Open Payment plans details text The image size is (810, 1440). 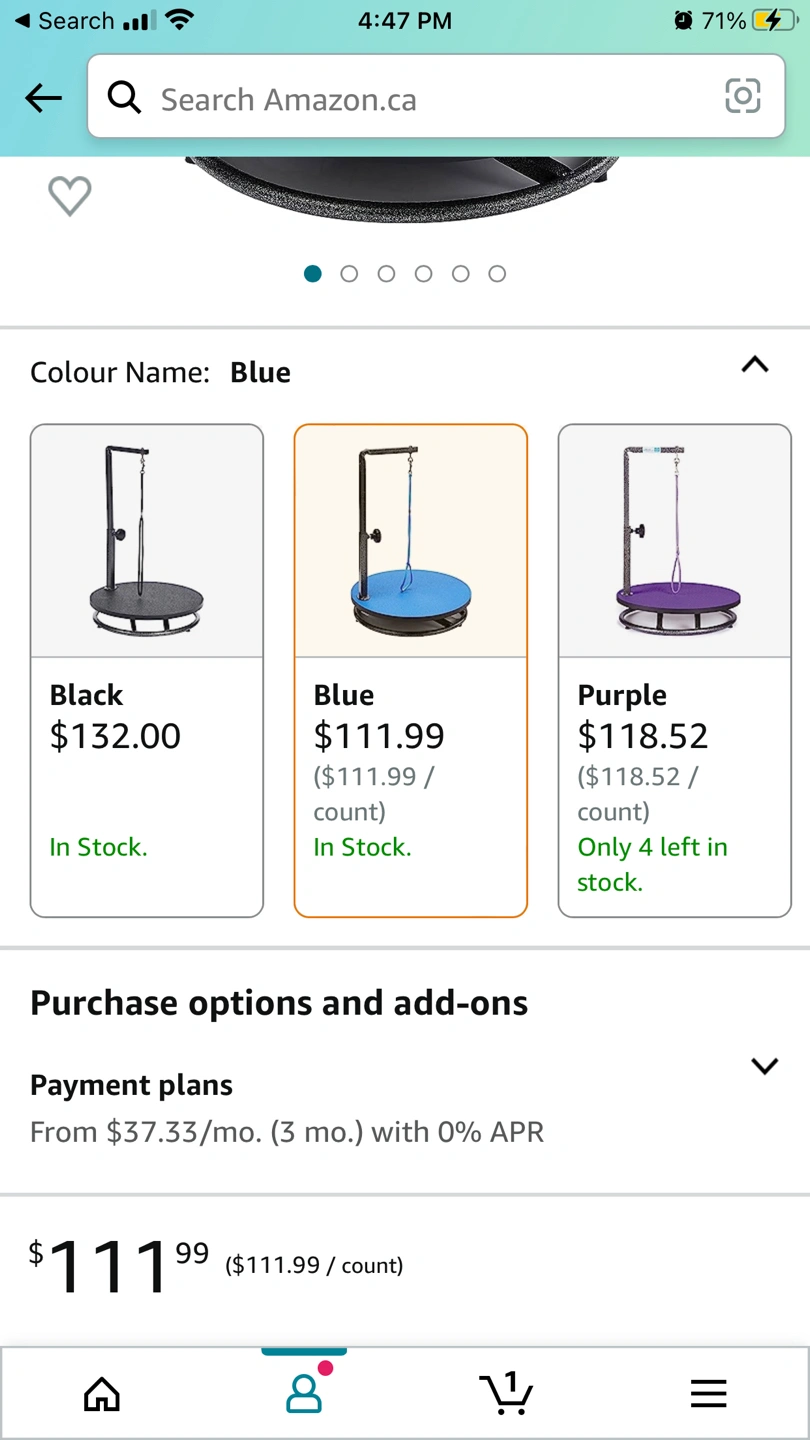(x=287, y=1132)
